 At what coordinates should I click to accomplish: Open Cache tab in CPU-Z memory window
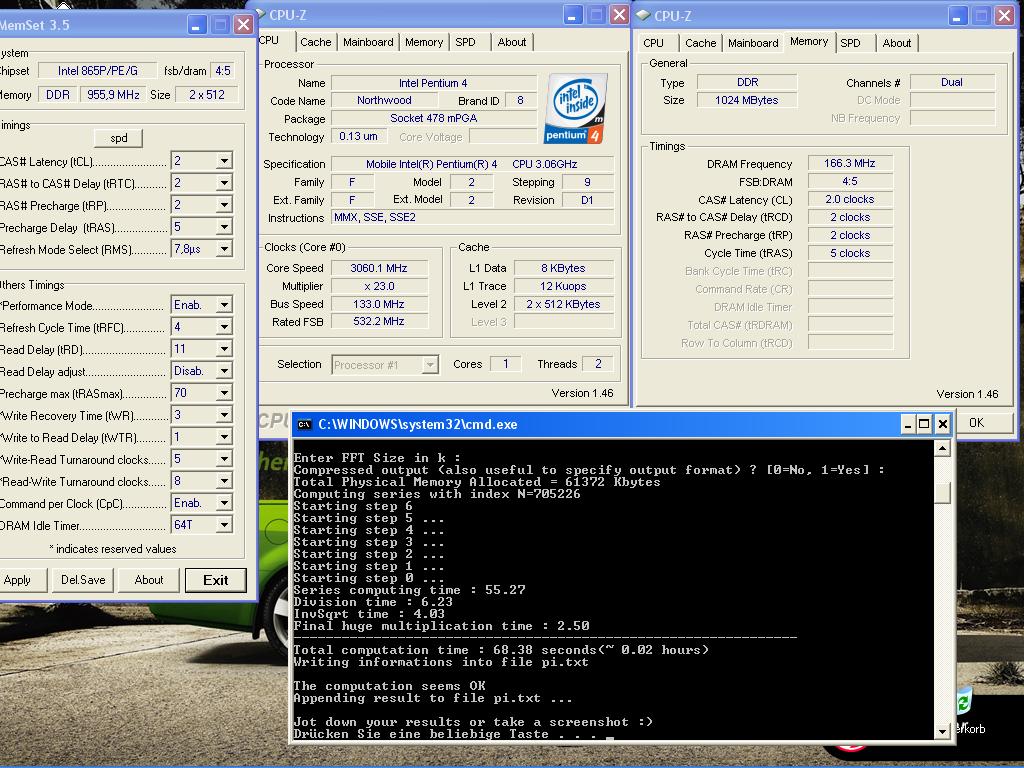point(701,43)
